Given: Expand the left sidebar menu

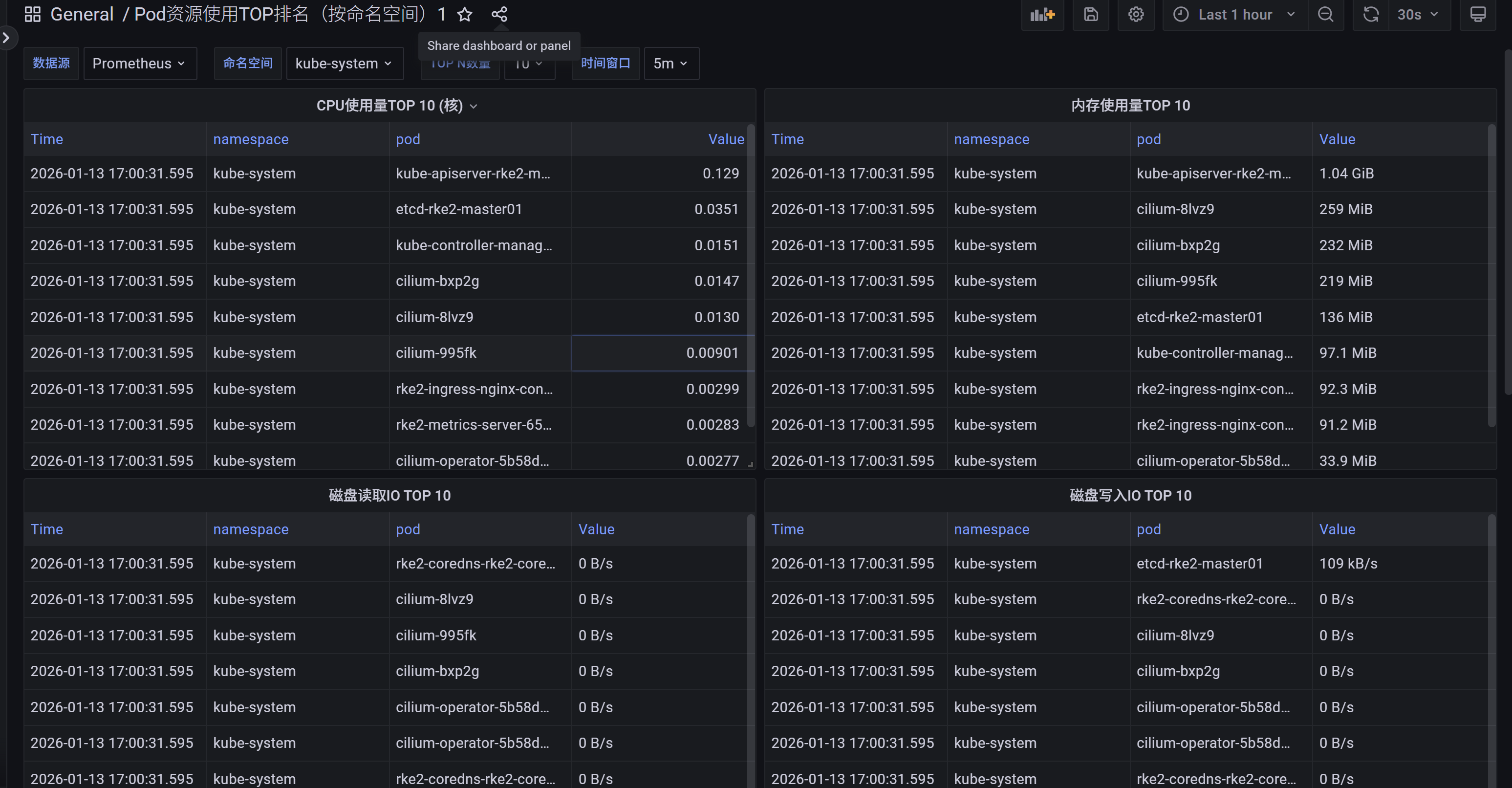Looking at the screenshot, I should click(x=6, y=38).
